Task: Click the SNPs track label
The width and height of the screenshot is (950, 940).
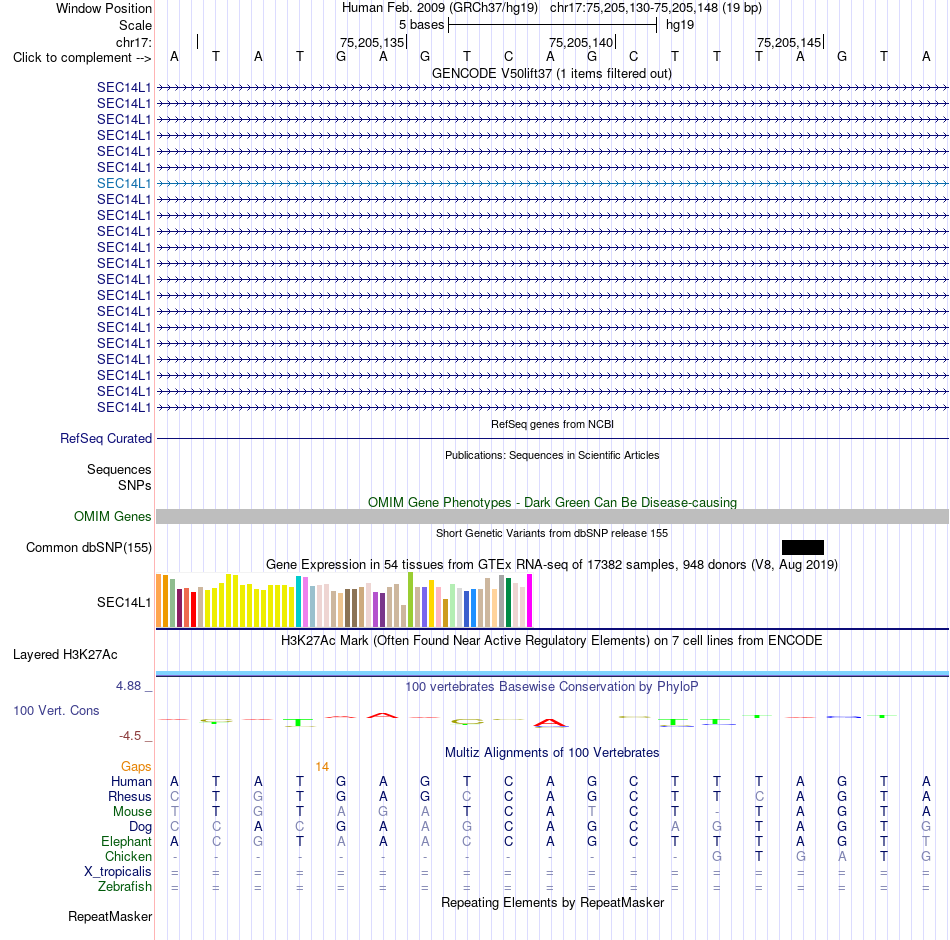Action: point(135,485)
